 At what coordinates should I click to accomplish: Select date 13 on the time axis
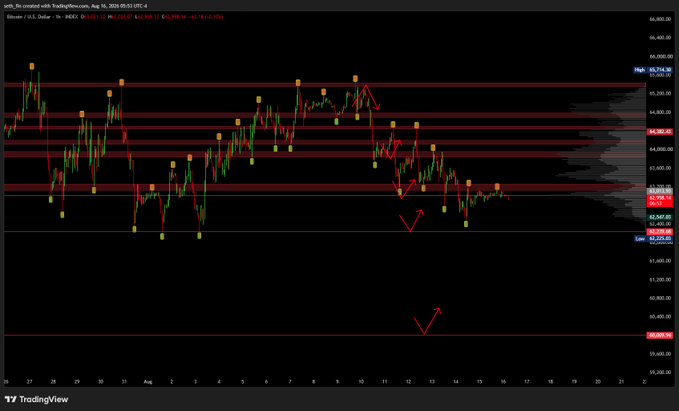pyautogui.click(x=432, y=382)
